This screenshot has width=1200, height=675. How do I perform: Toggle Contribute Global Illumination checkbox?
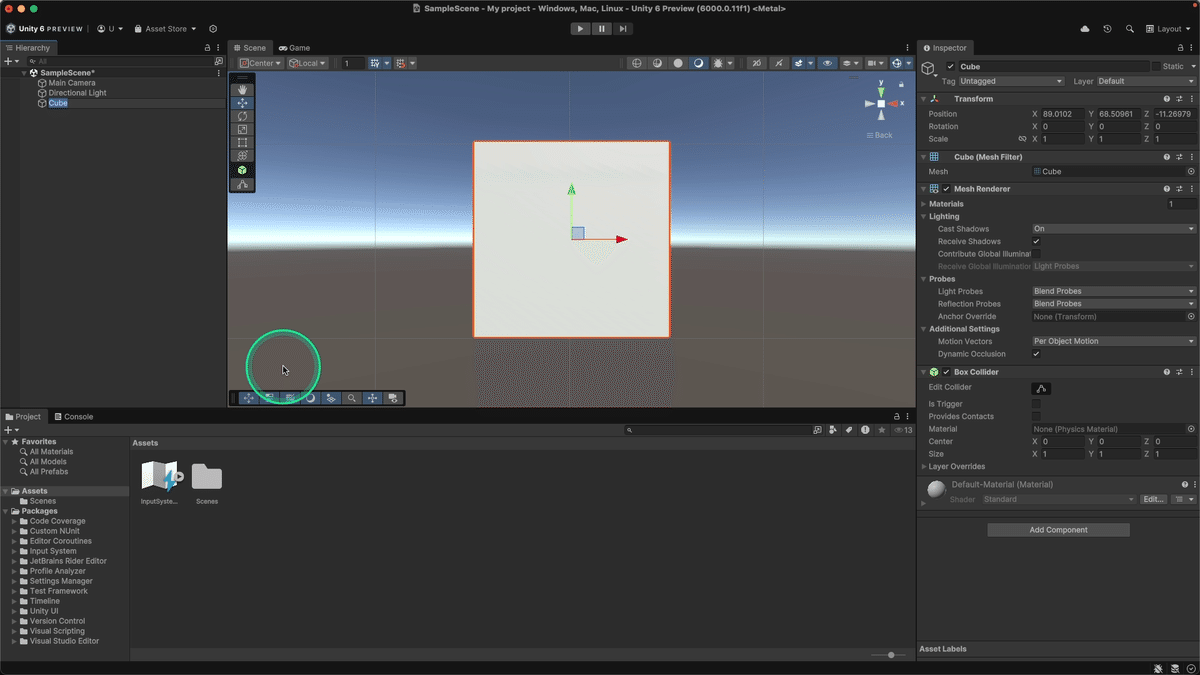(x=1036, y=254)
